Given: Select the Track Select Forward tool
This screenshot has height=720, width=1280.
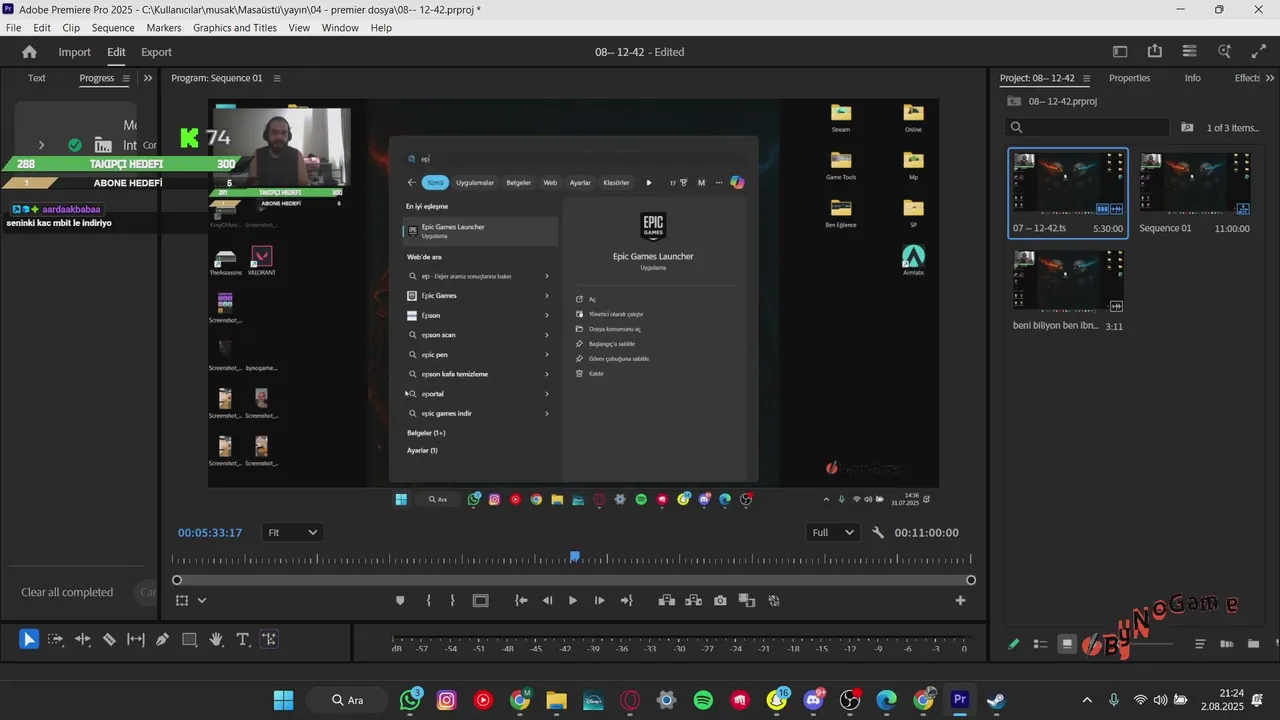Looking at the screenshot, I should click(56, 639).
